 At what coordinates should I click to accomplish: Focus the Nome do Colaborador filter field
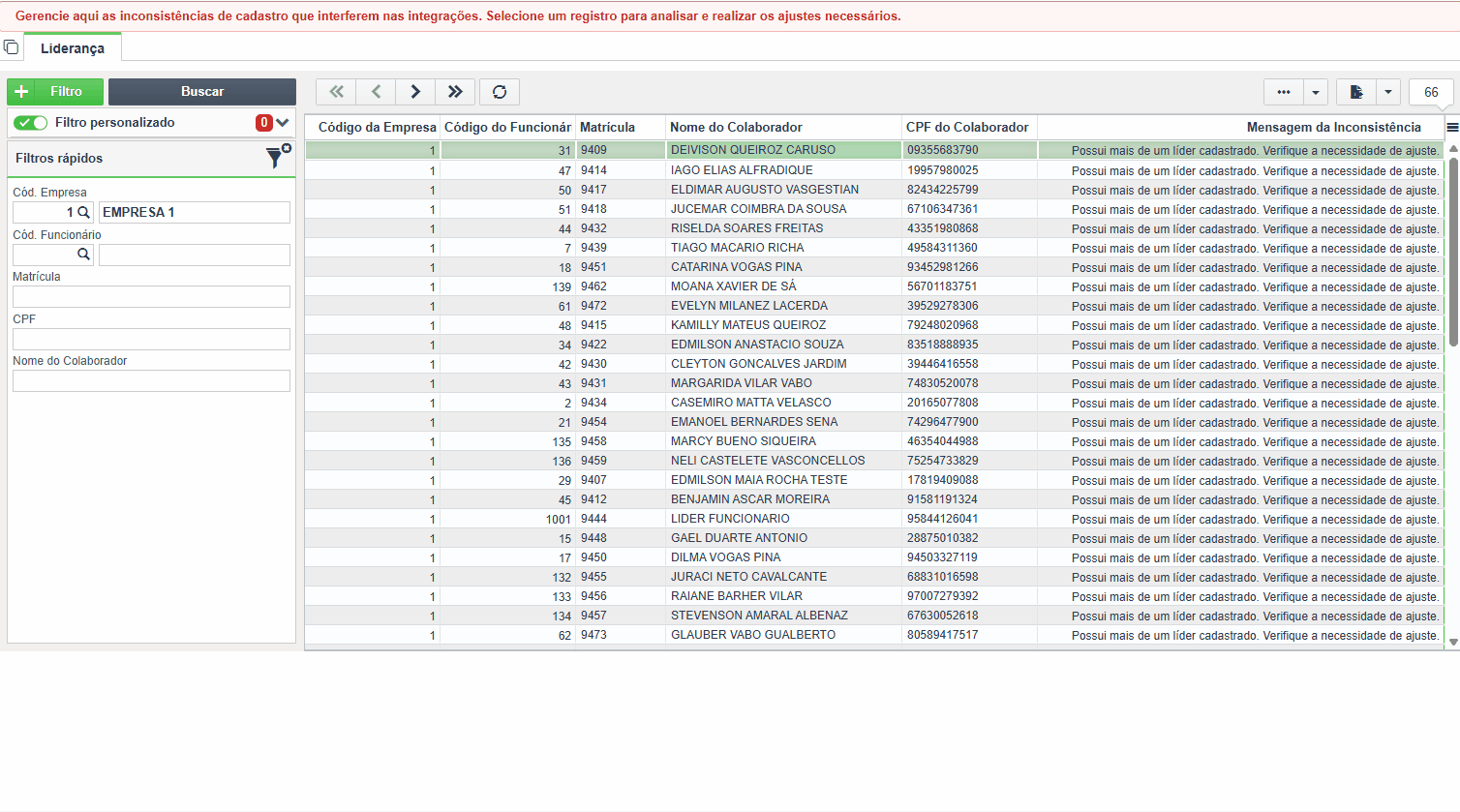(x=151, y=380)
